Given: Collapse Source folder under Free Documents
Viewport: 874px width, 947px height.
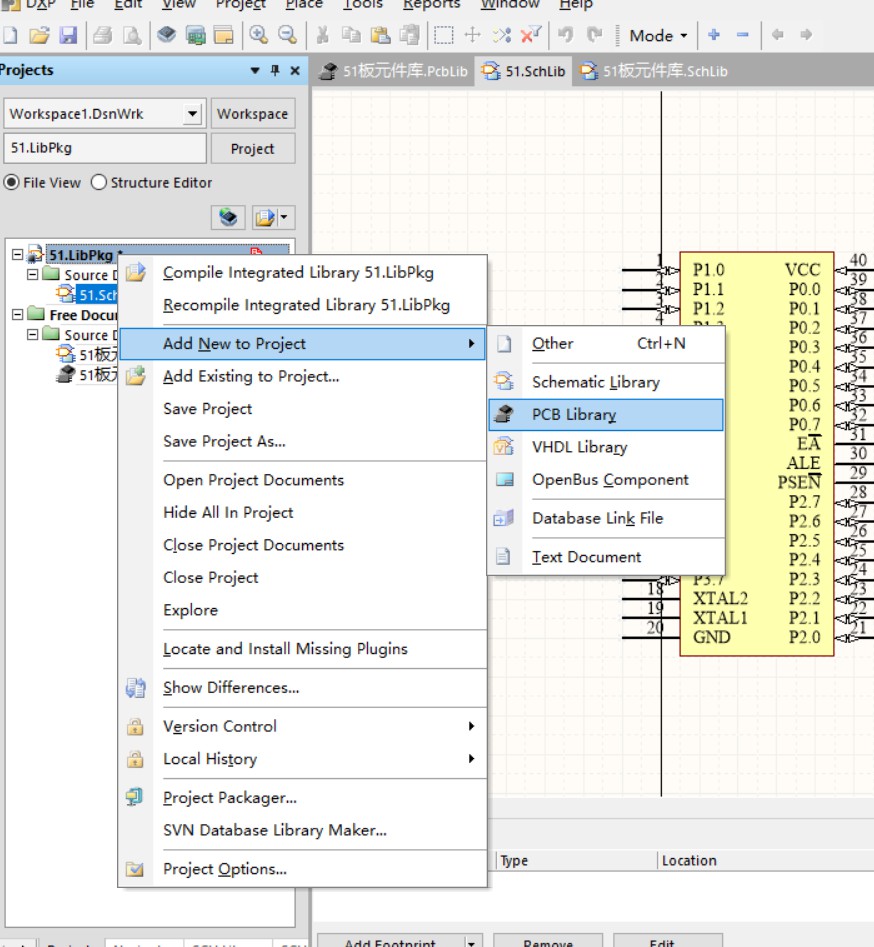Looking at the screenshot, I should (33, 334).
